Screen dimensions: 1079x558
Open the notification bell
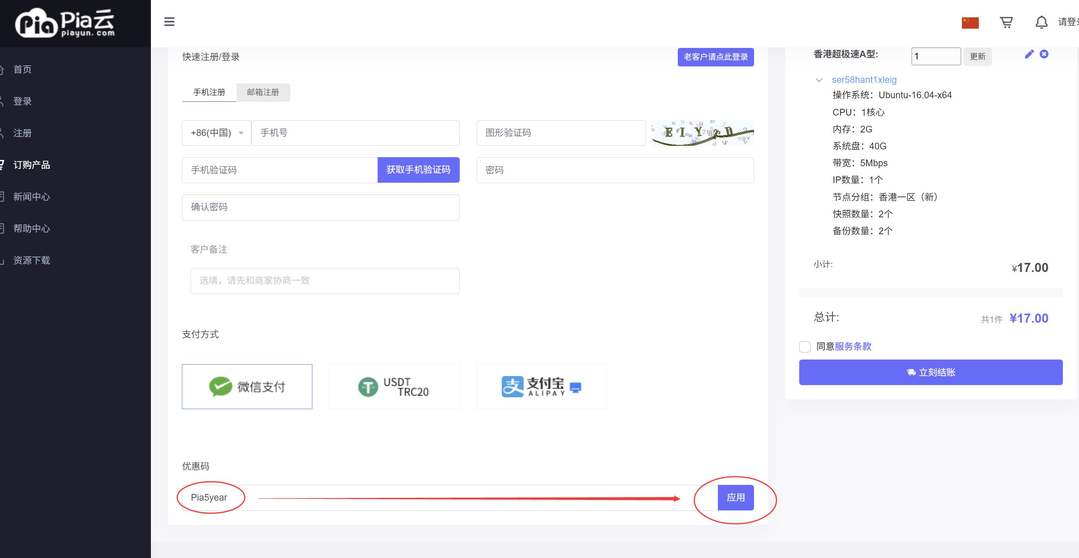coord(1041,22)
